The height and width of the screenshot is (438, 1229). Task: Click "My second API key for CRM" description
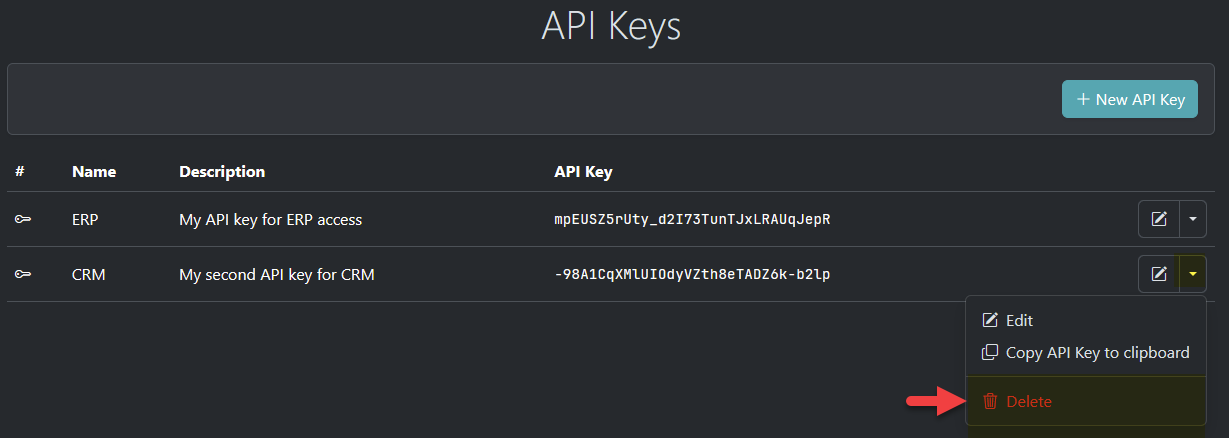(x=277, y=273)
